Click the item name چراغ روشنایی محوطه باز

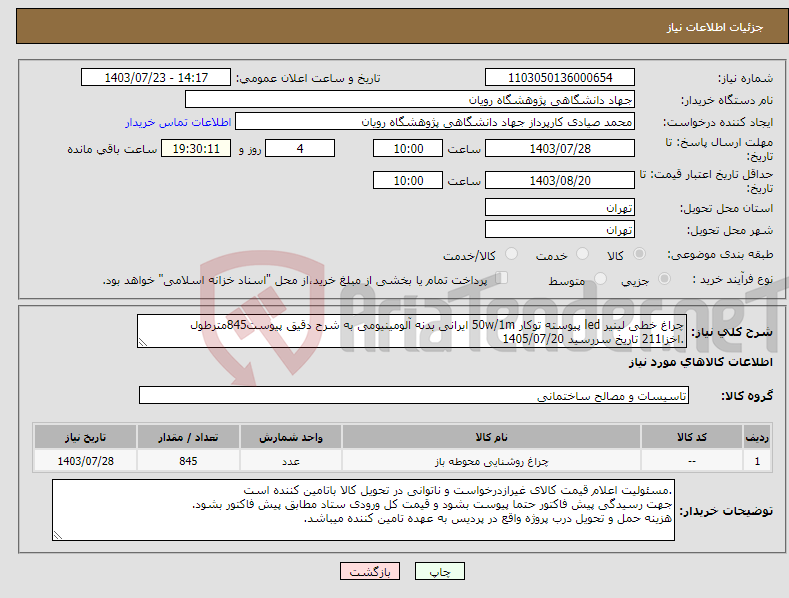coord(491,461)
